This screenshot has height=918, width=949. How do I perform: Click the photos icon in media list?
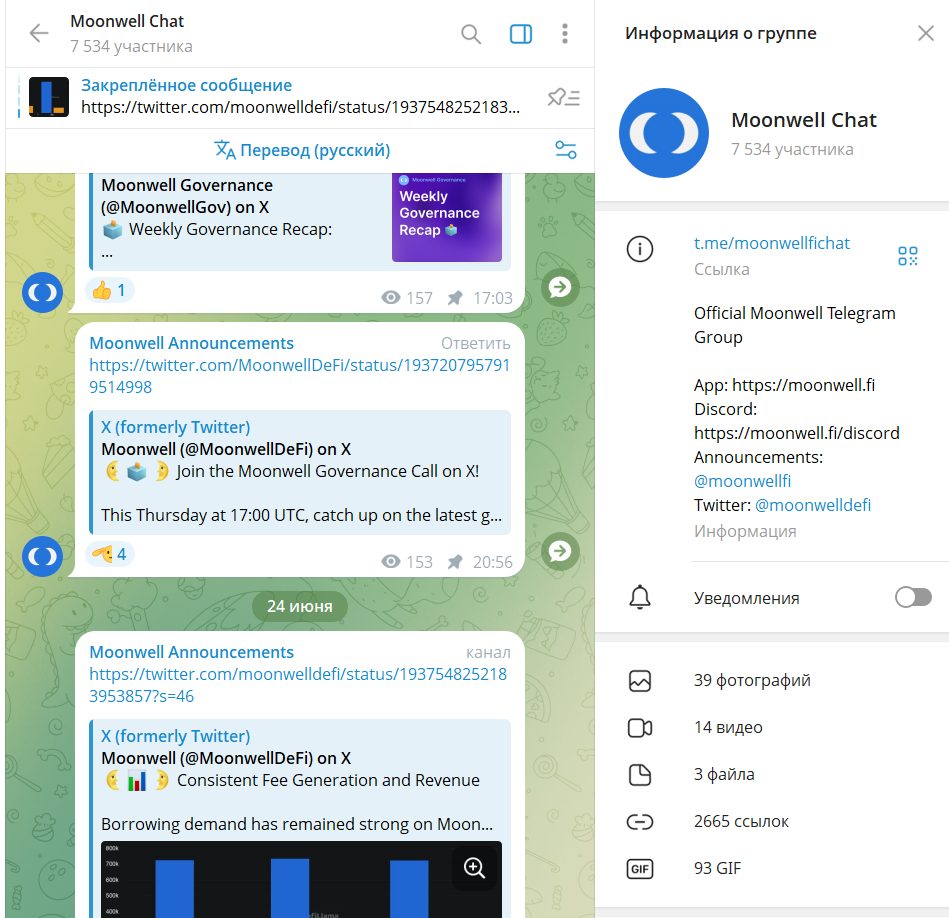pyautogui.click(x=640, y=681)
